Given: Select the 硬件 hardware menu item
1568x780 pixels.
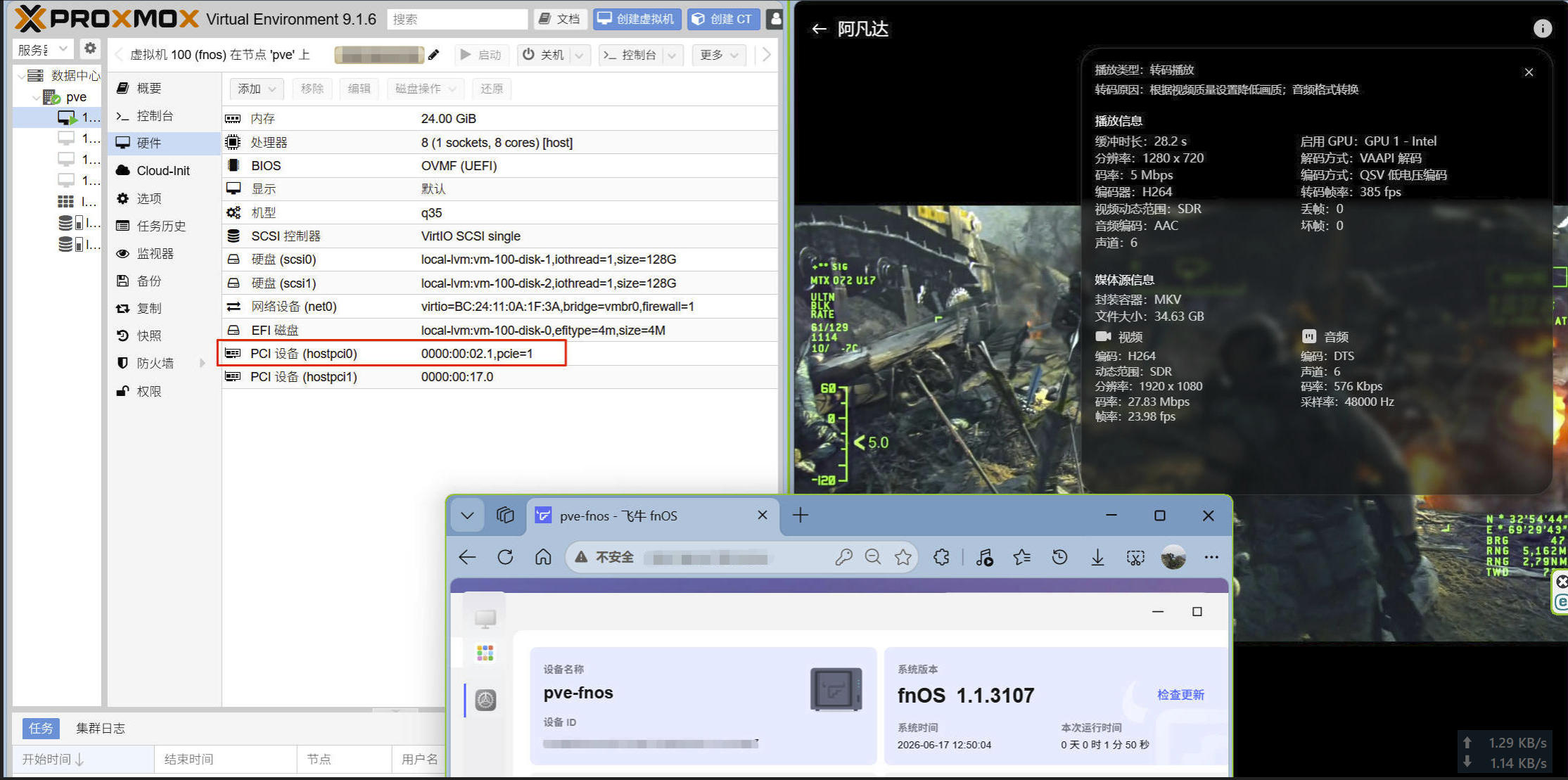Looking at the screenshot, I should point(165,143).
